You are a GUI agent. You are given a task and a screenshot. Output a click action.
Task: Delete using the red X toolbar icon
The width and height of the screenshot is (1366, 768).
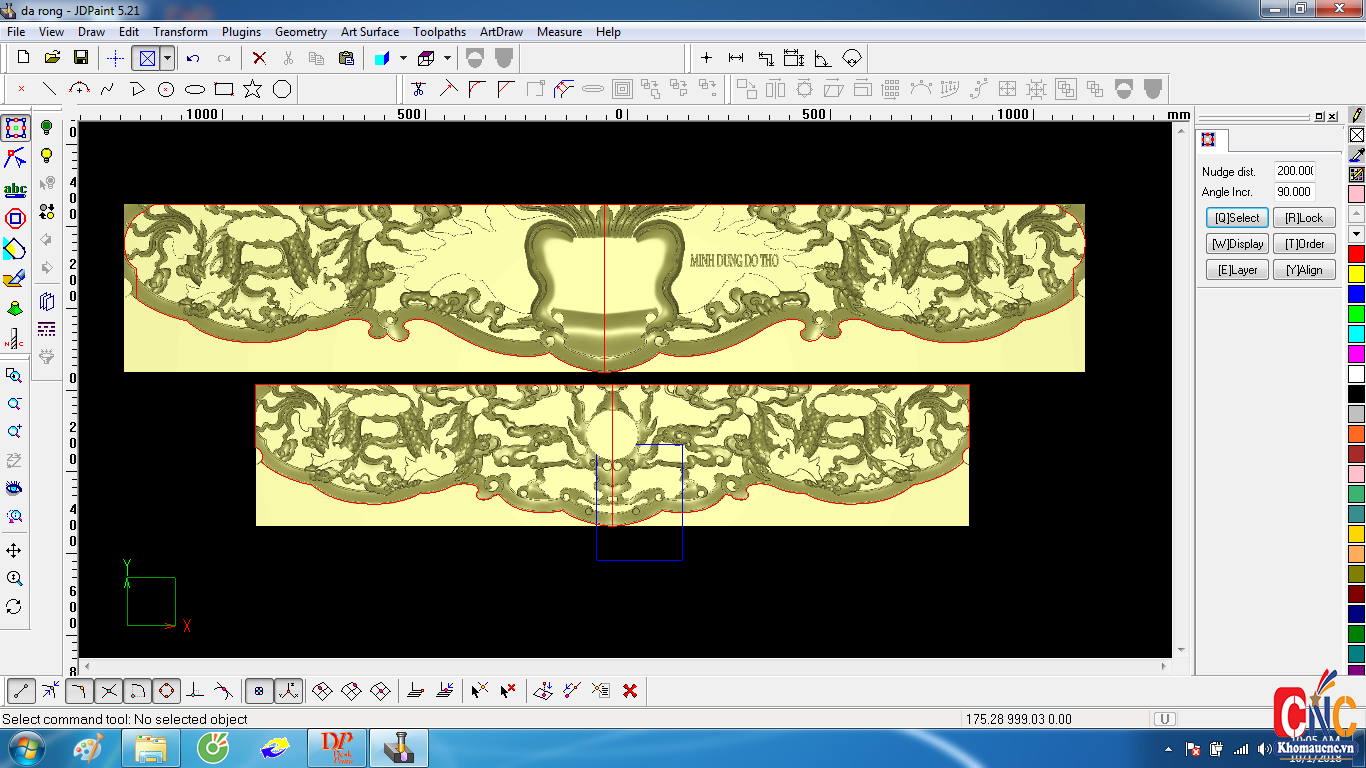[259, 58]
